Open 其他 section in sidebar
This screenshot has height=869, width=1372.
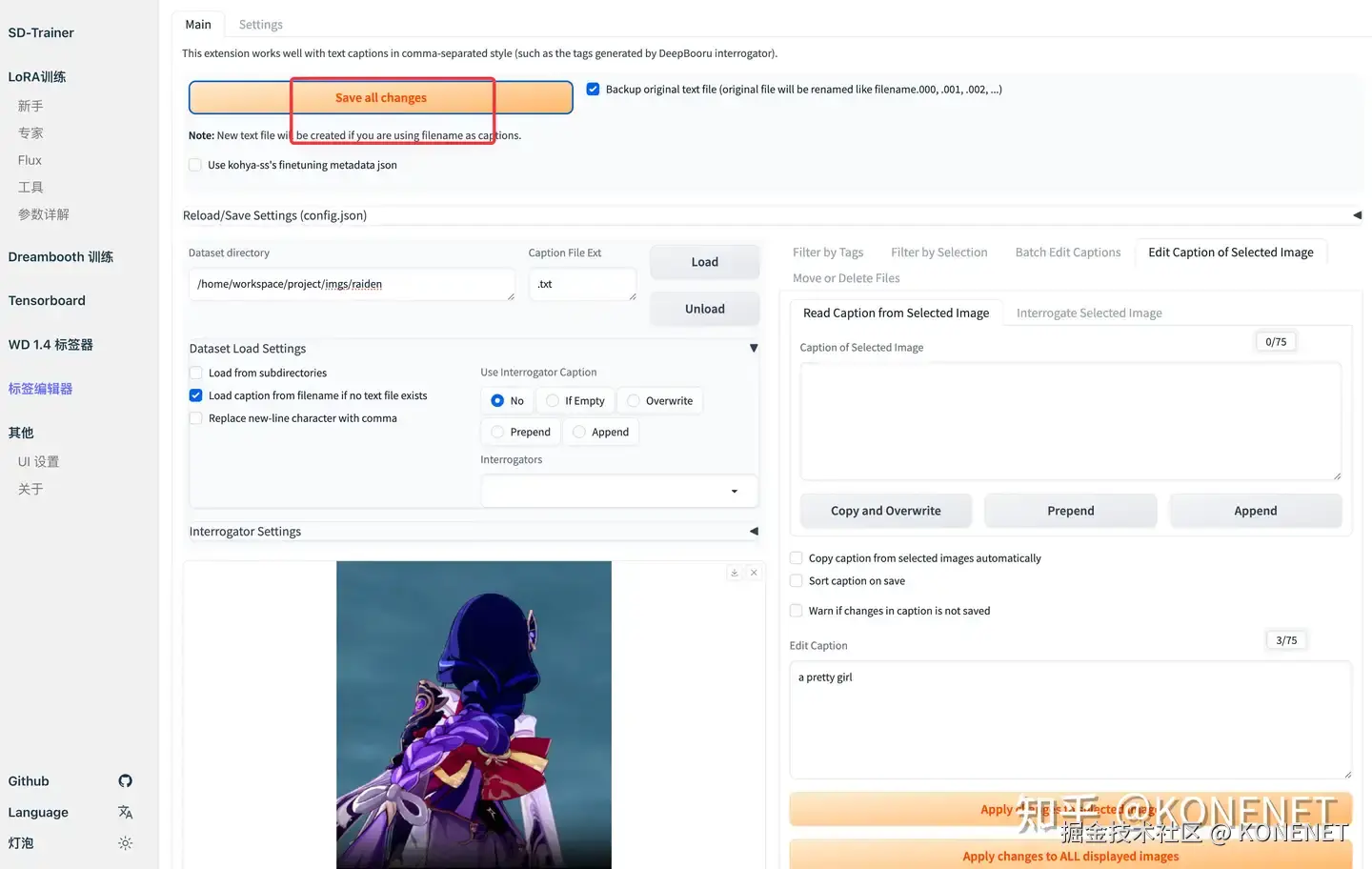(x=21, y=433)
